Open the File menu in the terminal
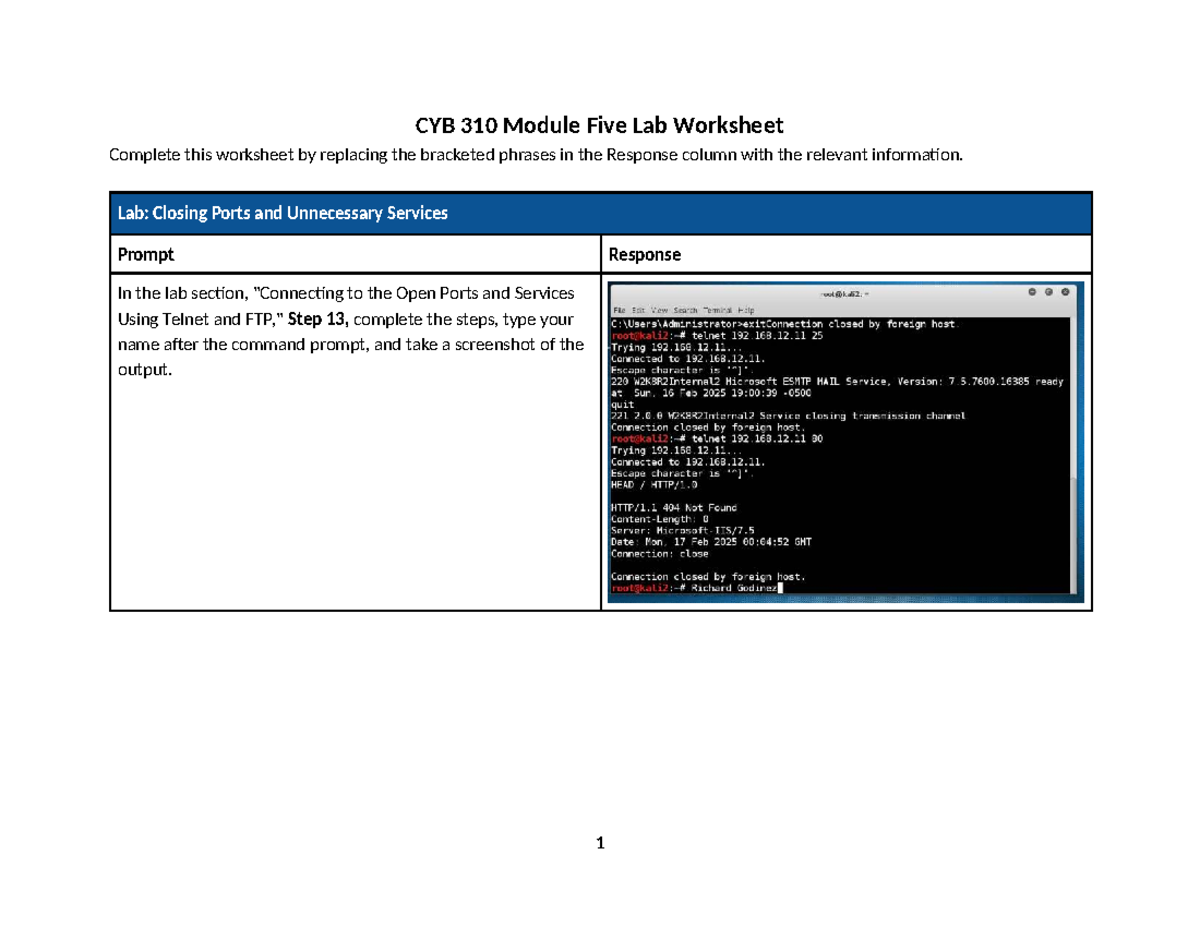Screen dimensions: 1200x927 tap(620, 309)
